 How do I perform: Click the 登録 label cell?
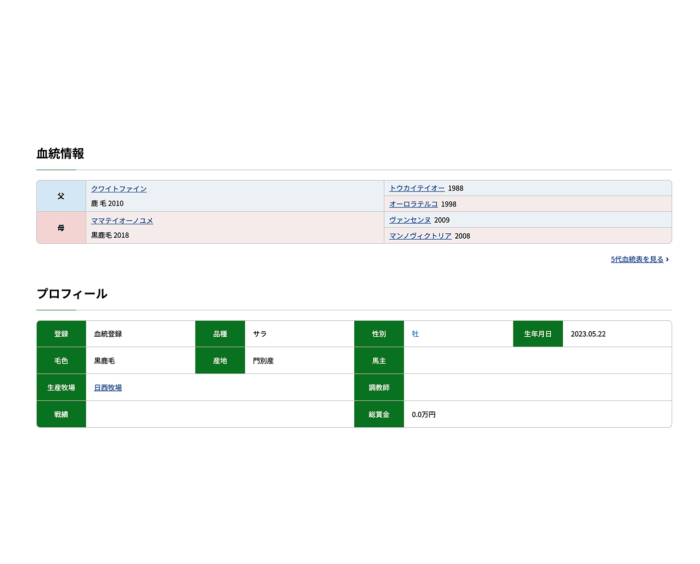tap(61, 334)
